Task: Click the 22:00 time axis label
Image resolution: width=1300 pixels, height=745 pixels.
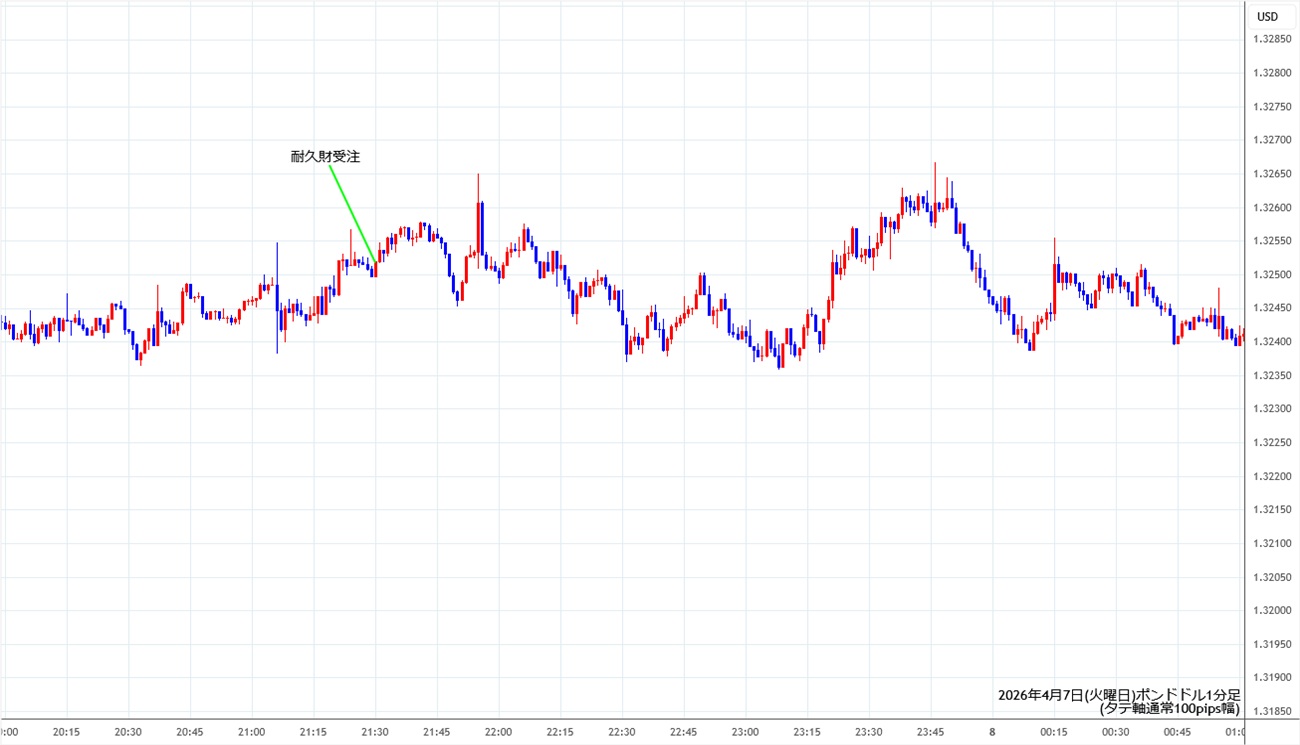Action: click(498, 732)
